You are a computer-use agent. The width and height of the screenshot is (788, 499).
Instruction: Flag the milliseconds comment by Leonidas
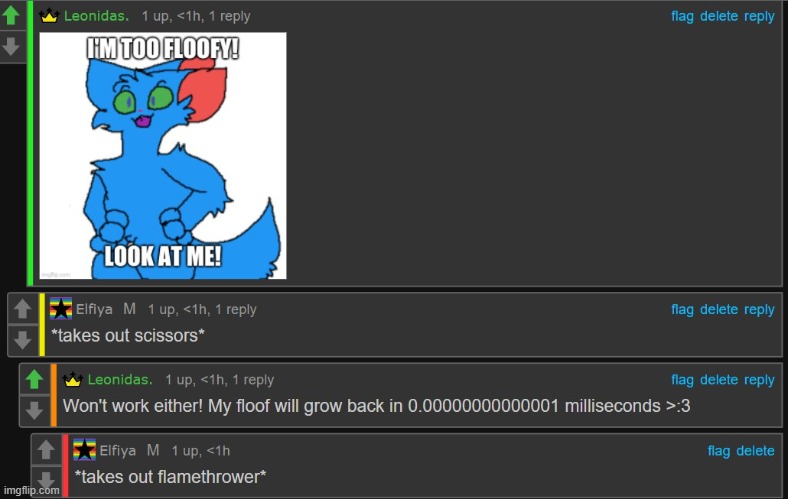[682, 380]
